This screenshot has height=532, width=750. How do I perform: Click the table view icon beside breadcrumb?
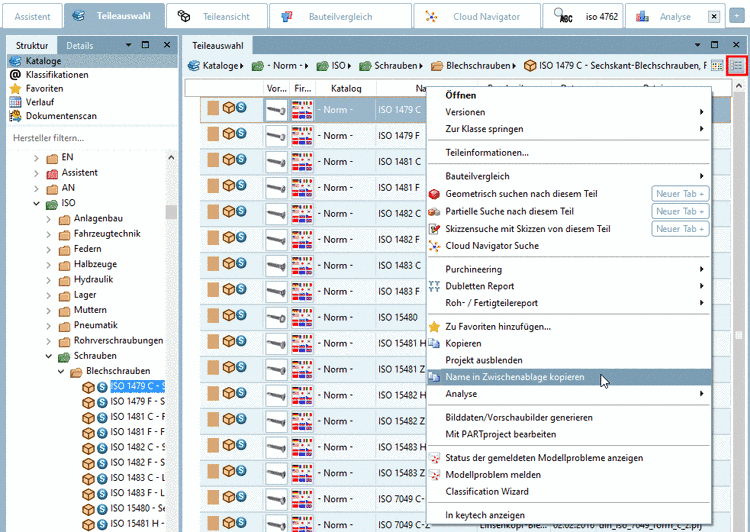[717, 66]
